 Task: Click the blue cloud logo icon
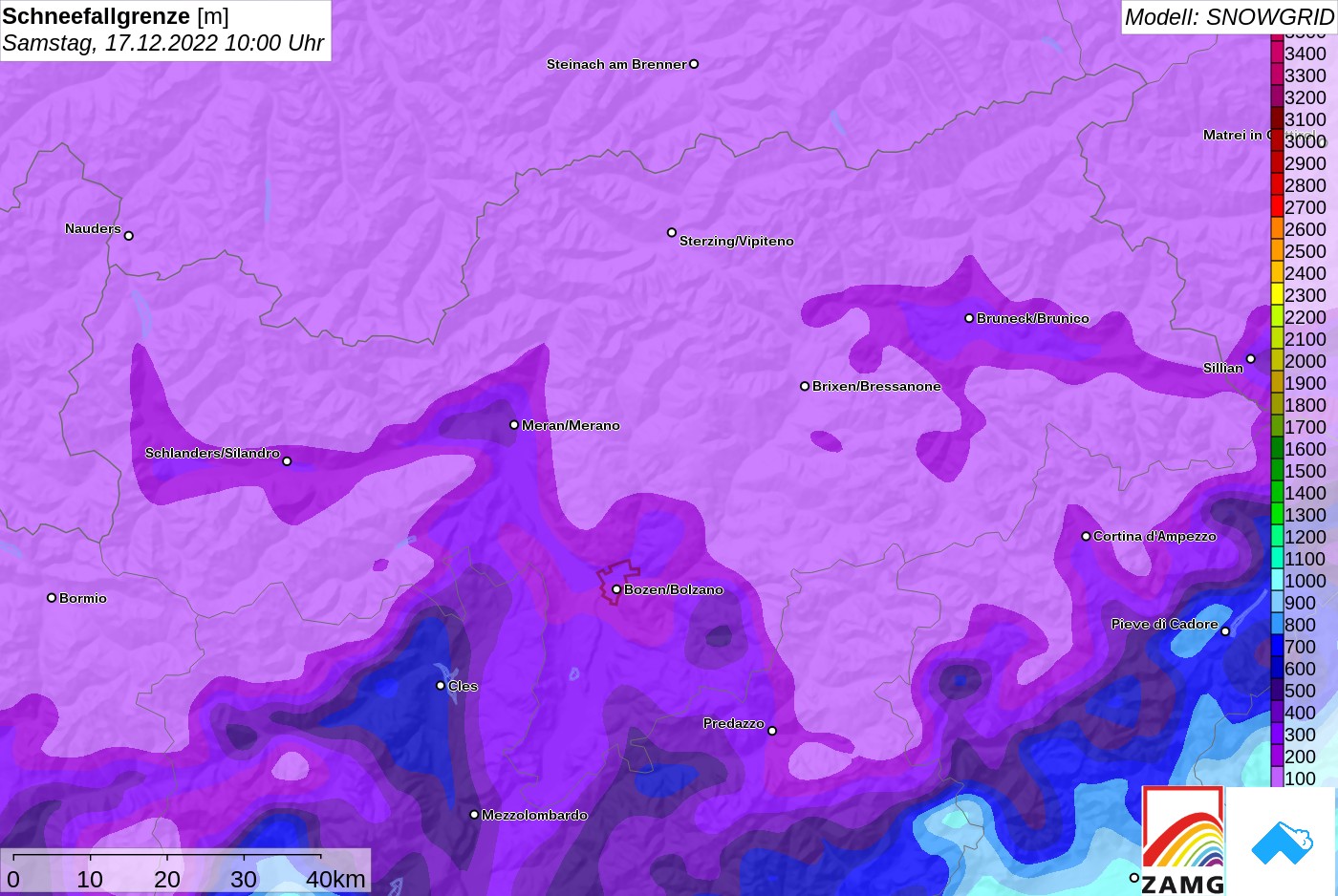[x=1283, y=843]
